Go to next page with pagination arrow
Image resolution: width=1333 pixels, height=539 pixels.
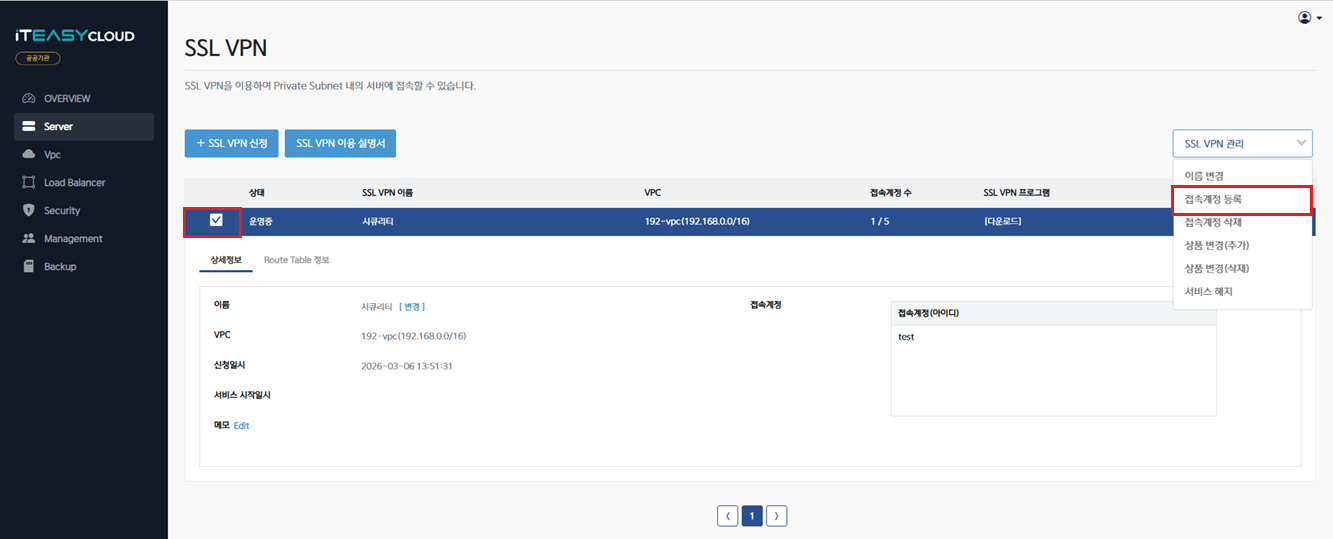[x=776, y=516]
